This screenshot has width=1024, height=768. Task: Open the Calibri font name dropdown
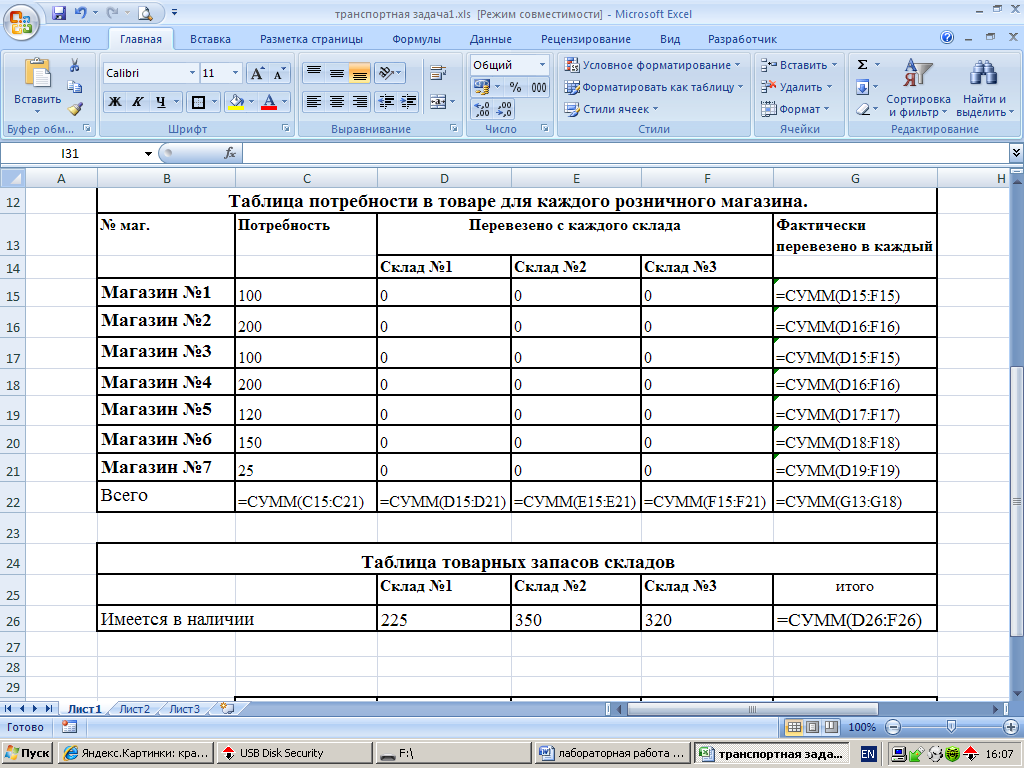tap(192, 73)
